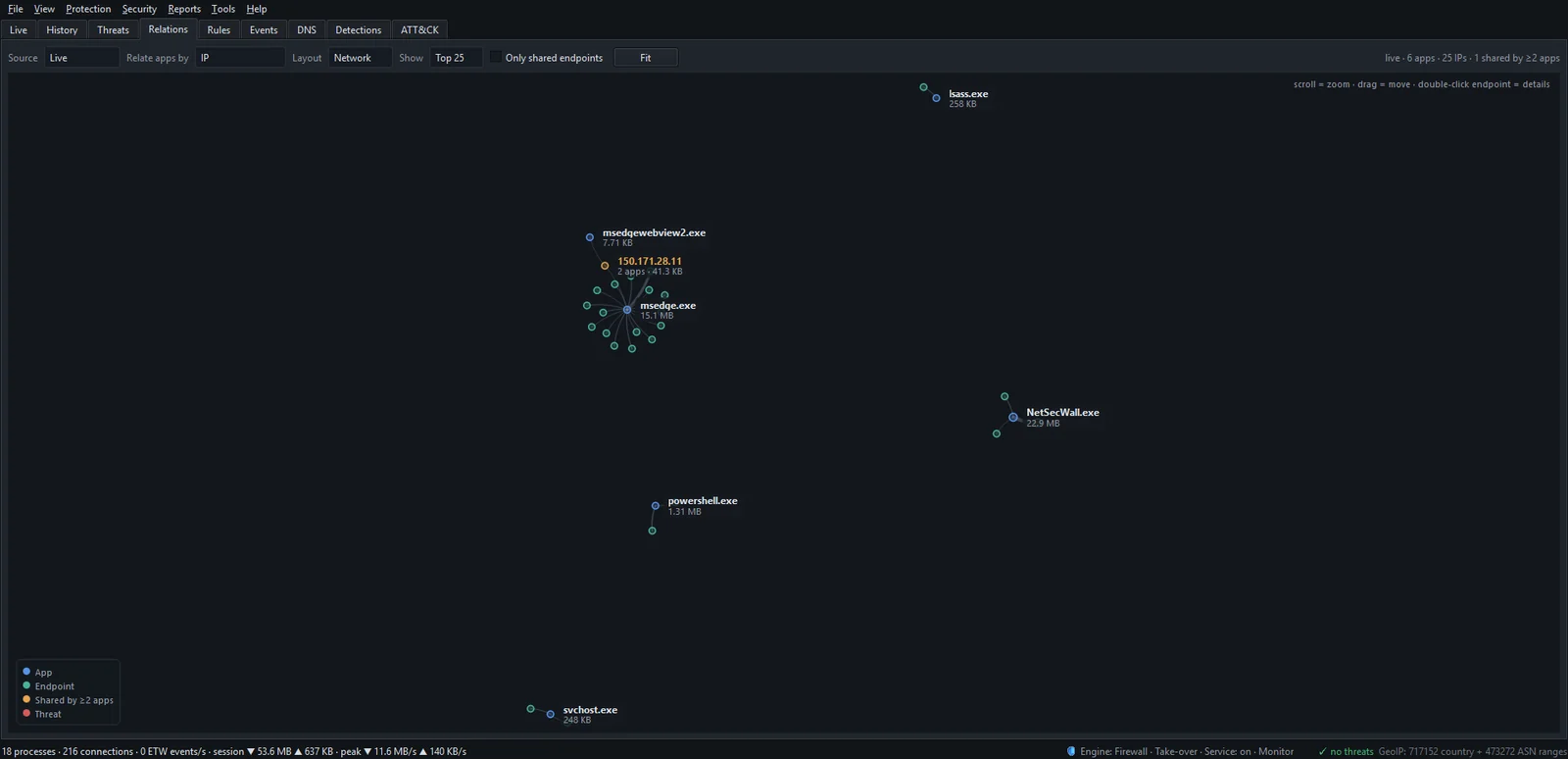This screenshot has width=1568, height=759.
Task: Select the Relations tab
Action: (168, 29)
